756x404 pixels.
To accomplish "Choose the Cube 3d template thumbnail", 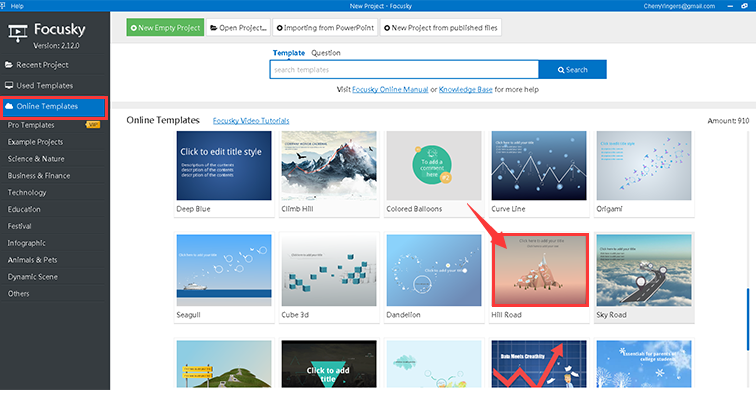I will coord(329,270).
